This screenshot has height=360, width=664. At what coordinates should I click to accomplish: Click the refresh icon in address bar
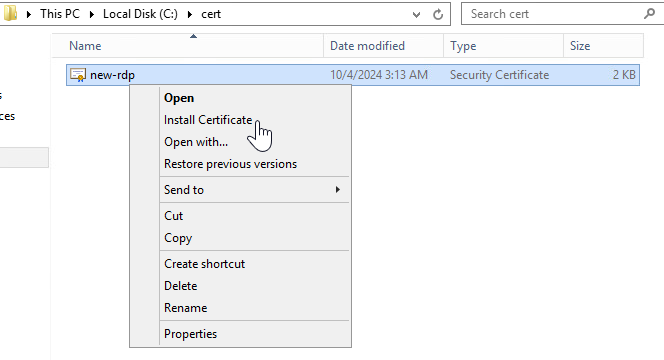coord(438,14)
